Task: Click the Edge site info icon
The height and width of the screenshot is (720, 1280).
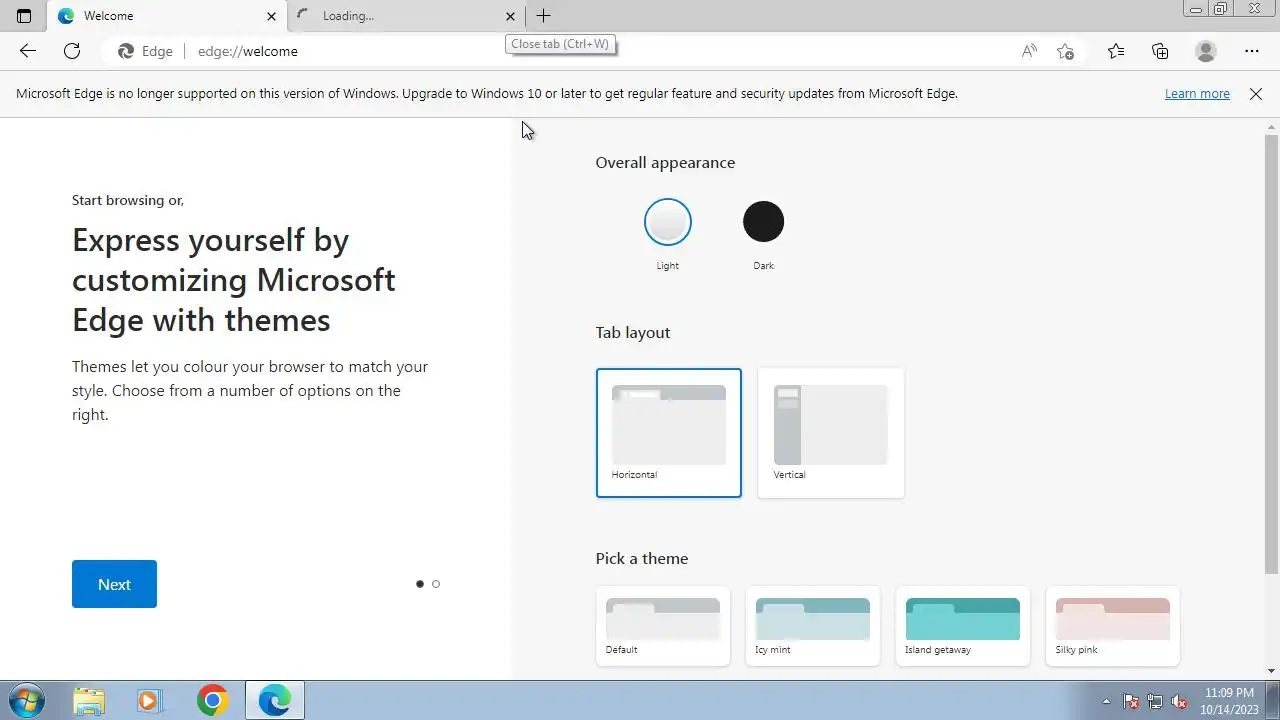Action: [x=145, y=51]
